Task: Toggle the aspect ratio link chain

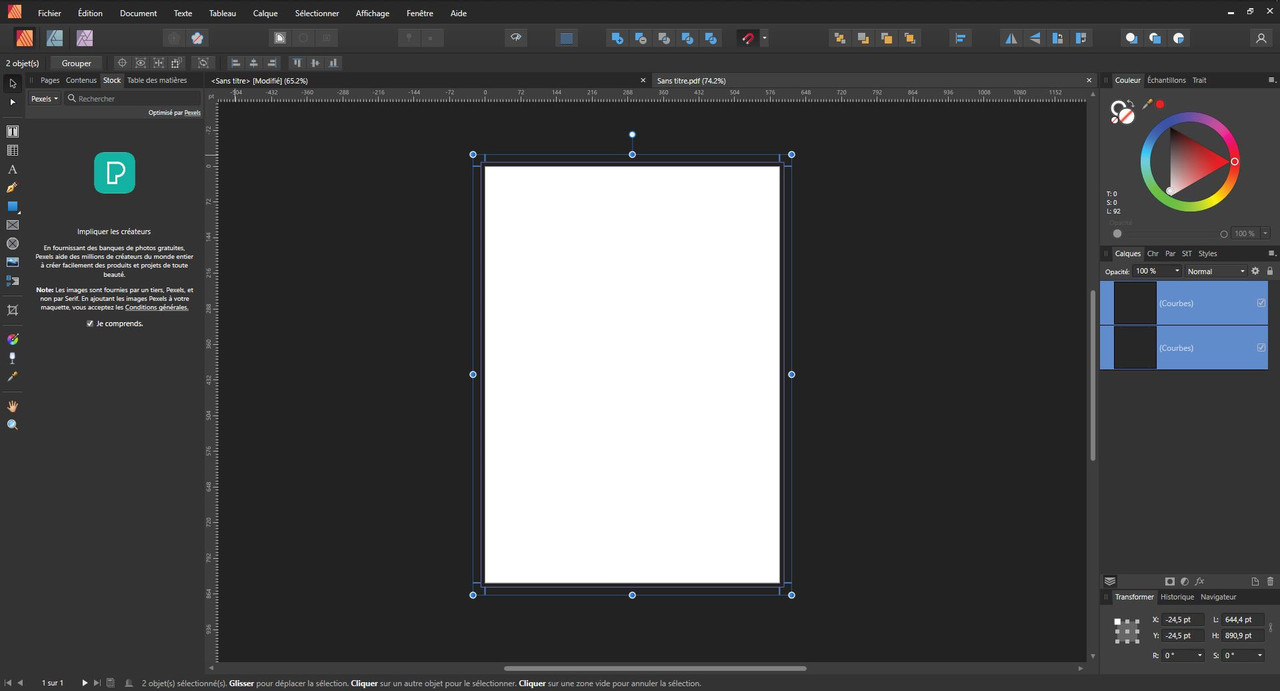Action: (x=1271, y=628)
